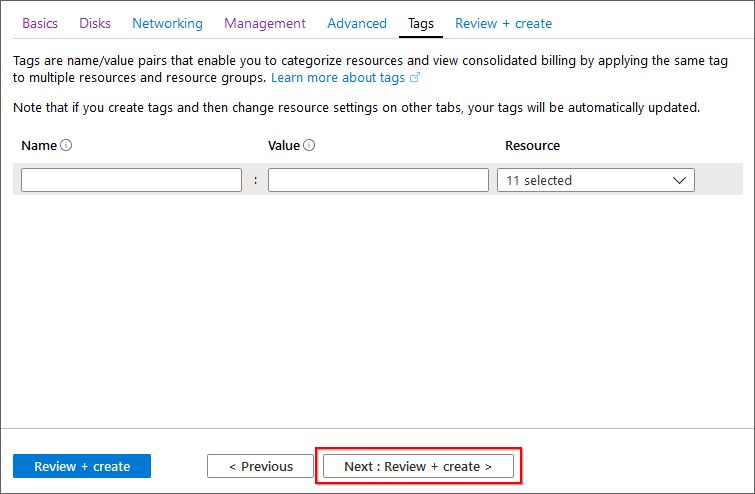The image size is (755, 494).
Task: Expand the Resource 11 selected dropdown
Action: (x=596, y=180)
